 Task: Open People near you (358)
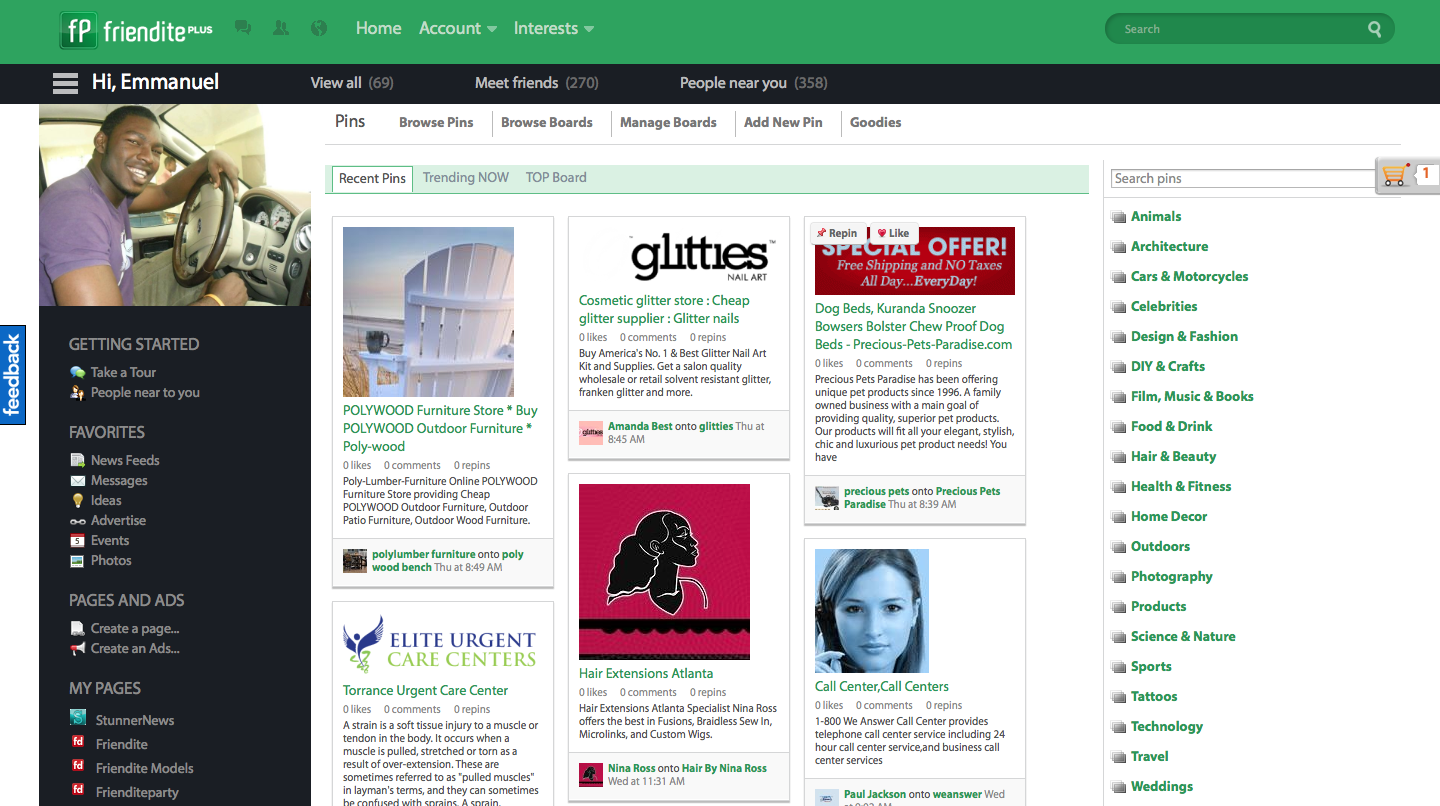(754, 83)
